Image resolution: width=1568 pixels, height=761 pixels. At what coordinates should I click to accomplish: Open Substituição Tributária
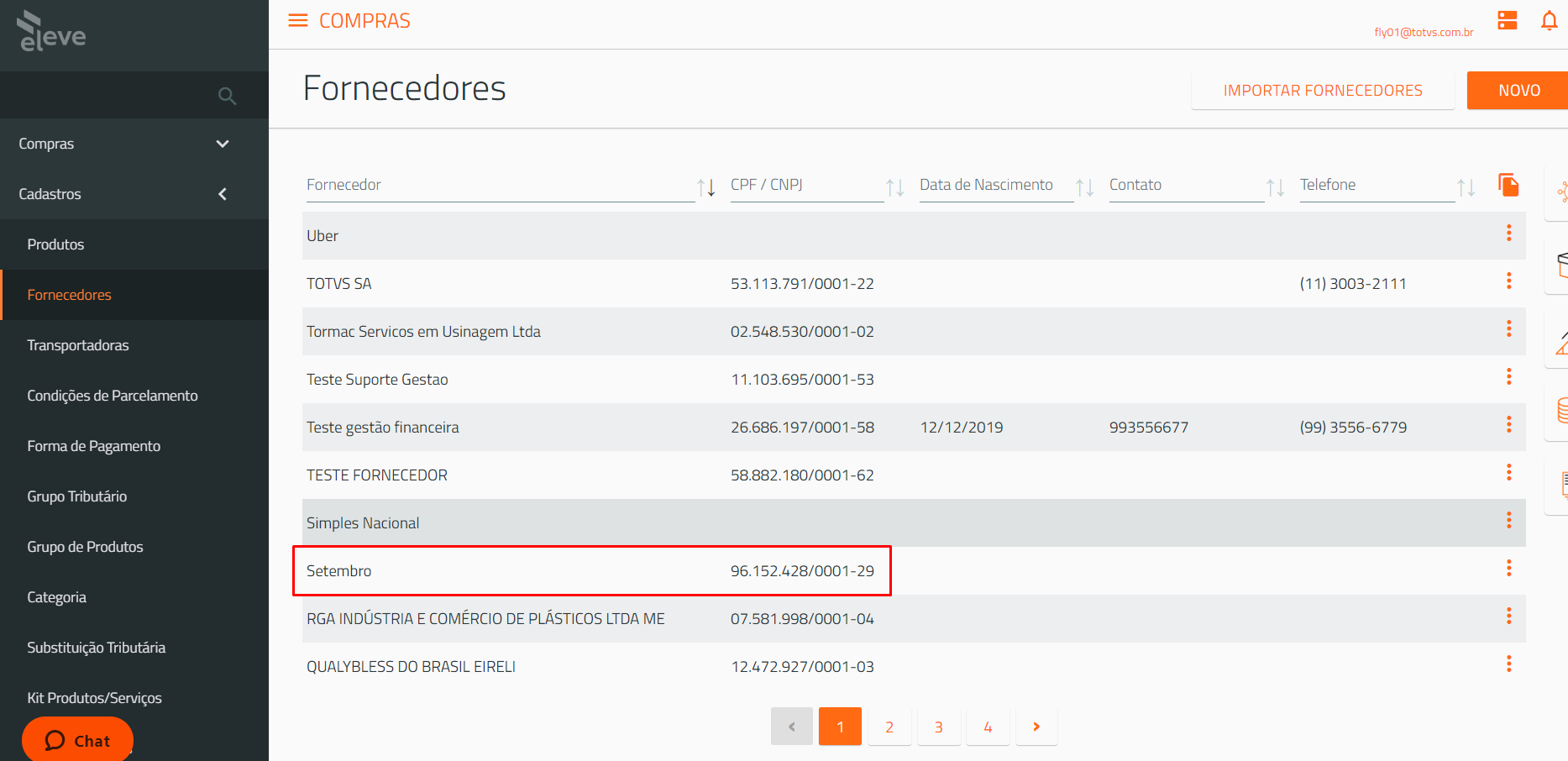pos(134,648)
